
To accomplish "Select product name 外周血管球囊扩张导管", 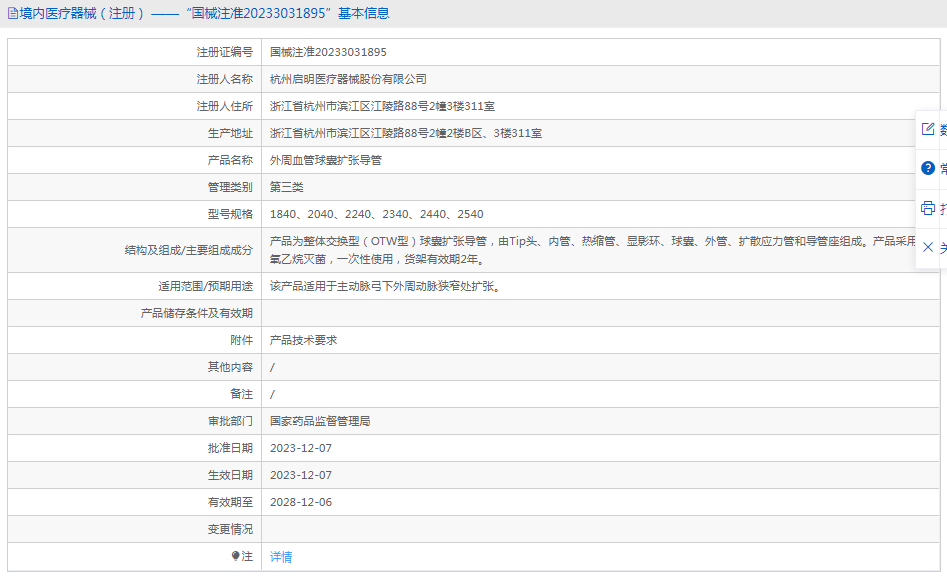I will [326, 161].
